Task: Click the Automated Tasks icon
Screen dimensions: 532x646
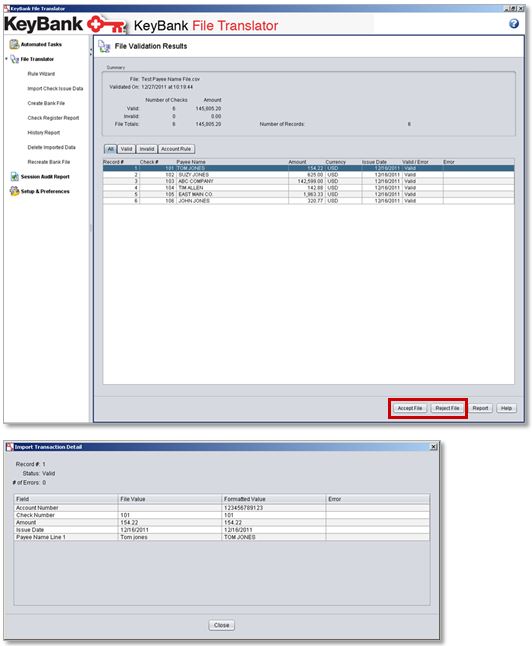Action: 14,44
